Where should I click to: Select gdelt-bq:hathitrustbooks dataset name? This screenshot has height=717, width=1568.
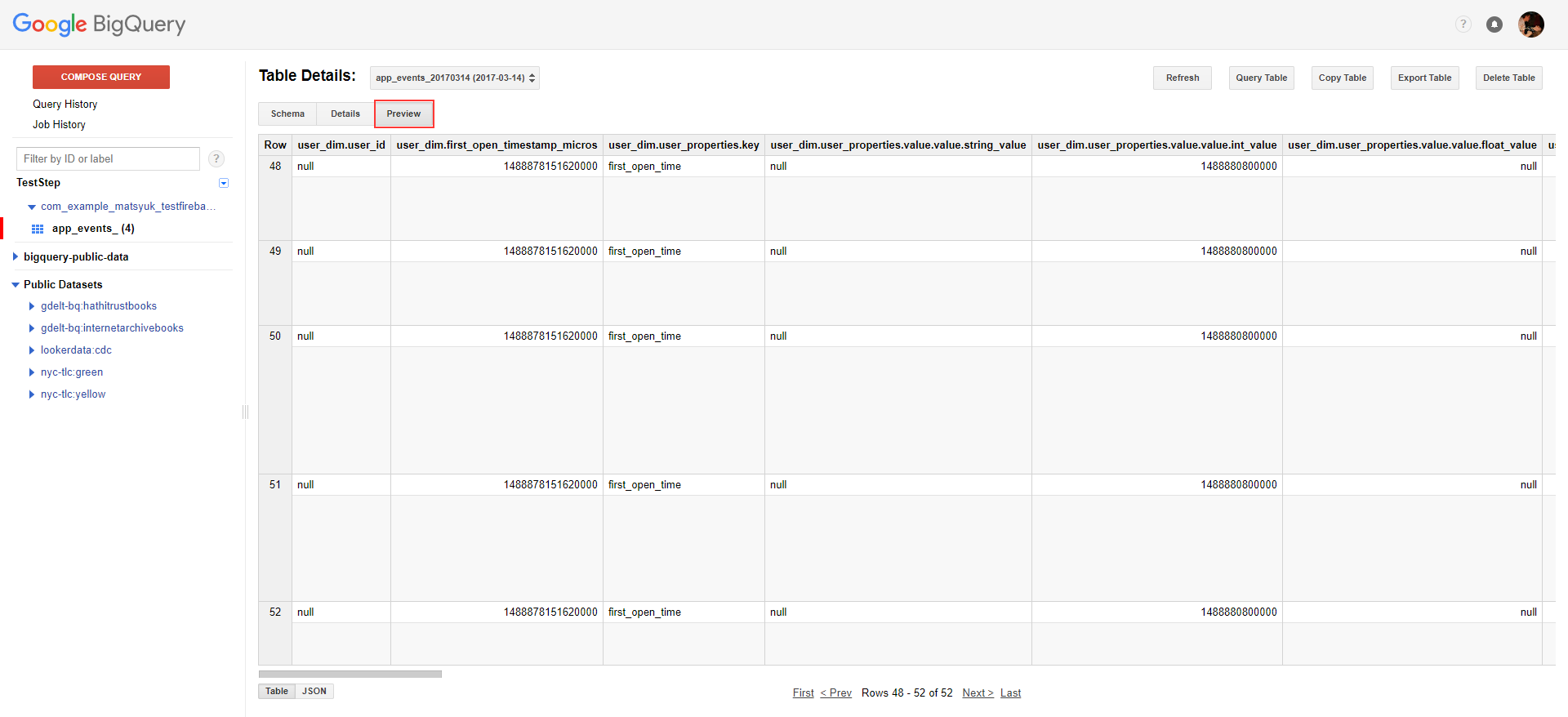tap(99, 306)
